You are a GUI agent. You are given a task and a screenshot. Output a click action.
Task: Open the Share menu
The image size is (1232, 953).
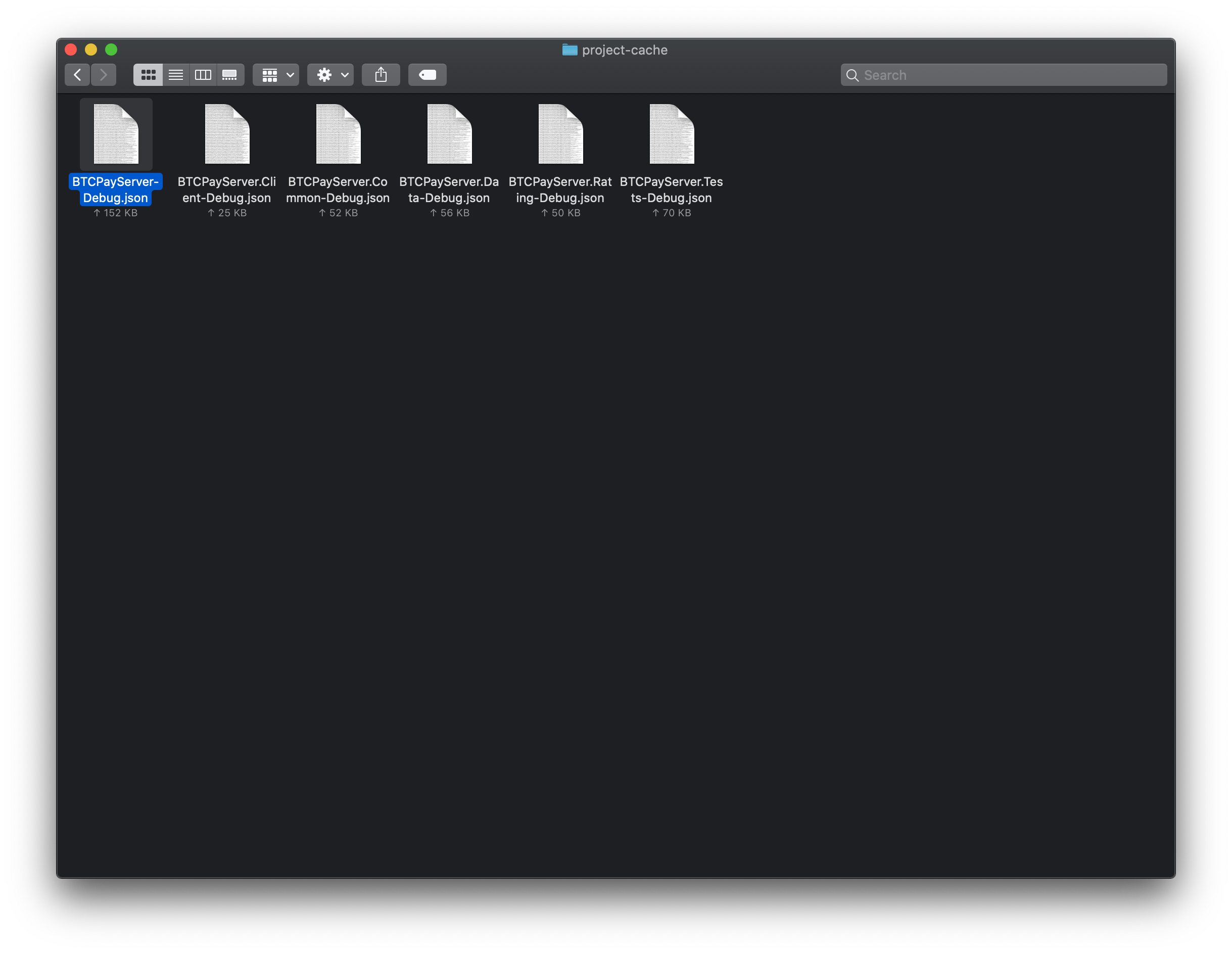tap(381, 74)
